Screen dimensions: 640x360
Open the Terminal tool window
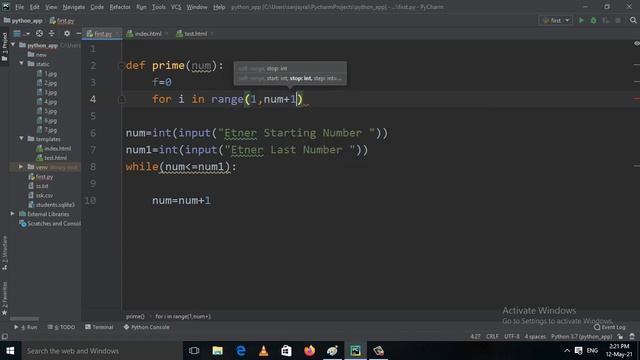coord(99,327)
